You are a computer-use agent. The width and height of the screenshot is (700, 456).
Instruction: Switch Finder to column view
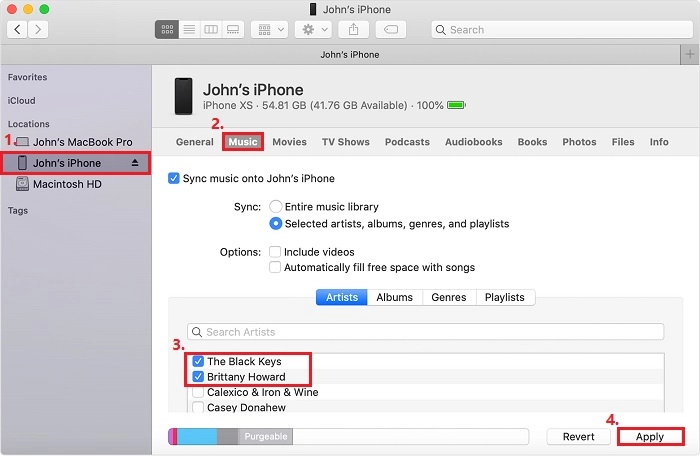(210, 30)
